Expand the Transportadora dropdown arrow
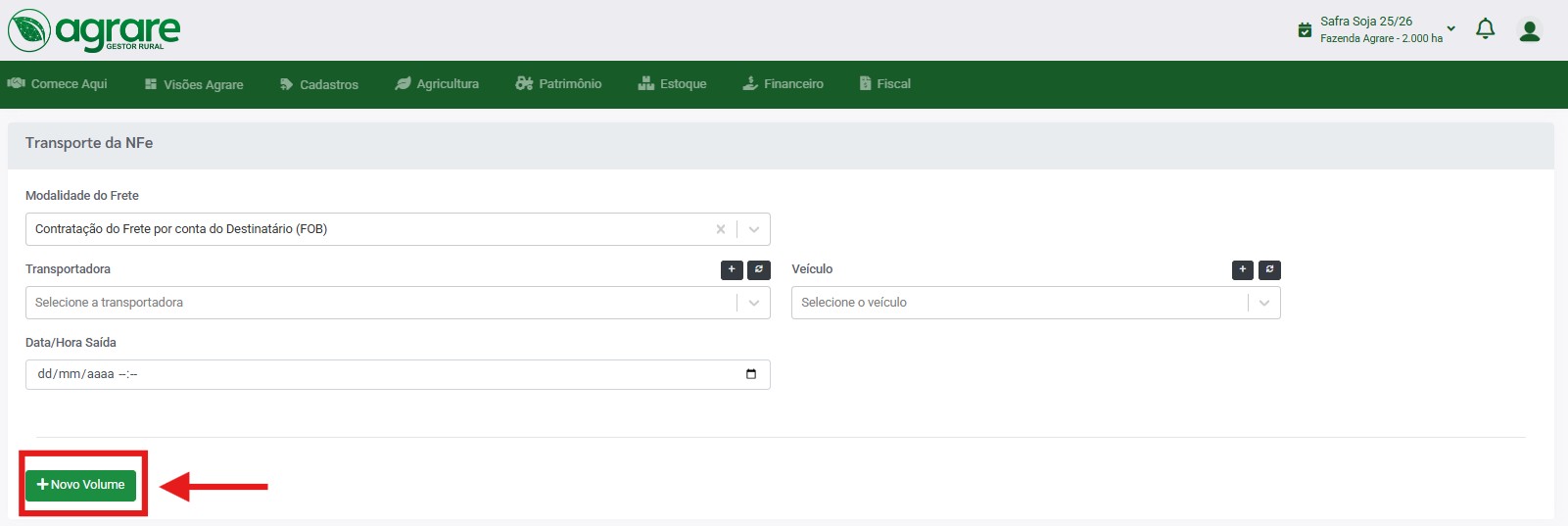Image resolution: width=1568 pixels, height=526 pixels. (x=754, y=303)
